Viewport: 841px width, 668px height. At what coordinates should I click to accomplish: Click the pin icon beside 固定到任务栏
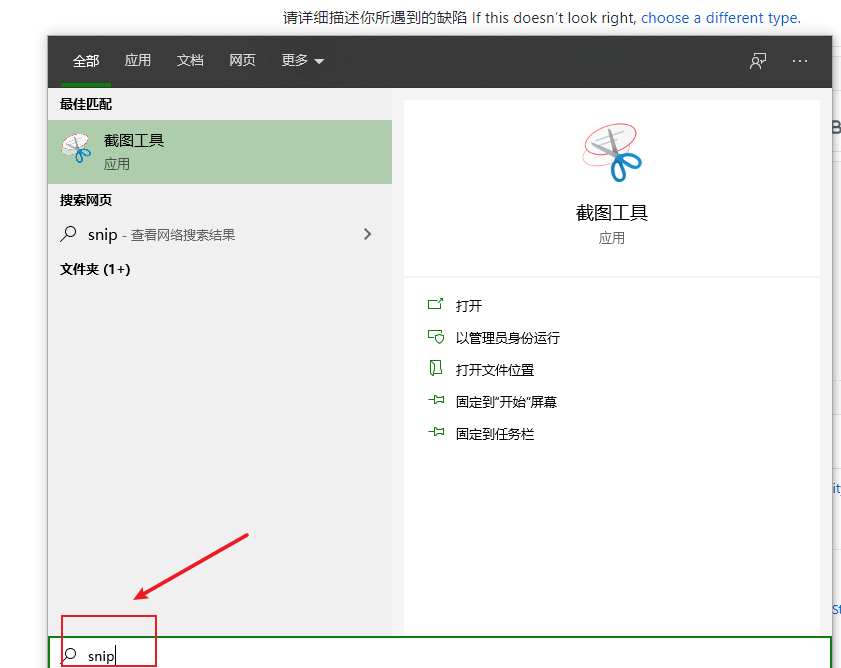436,433
